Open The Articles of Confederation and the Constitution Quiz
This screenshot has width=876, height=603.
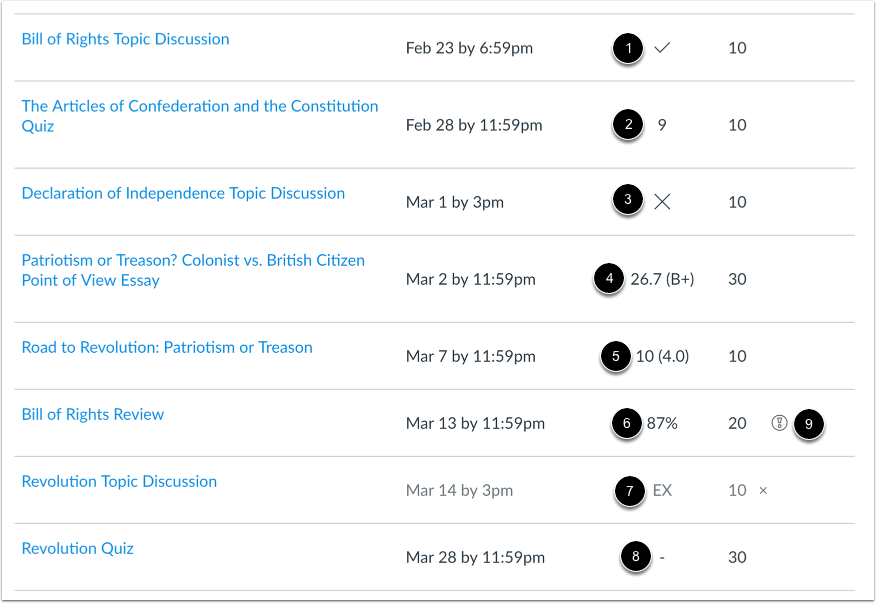click(200, 116)
